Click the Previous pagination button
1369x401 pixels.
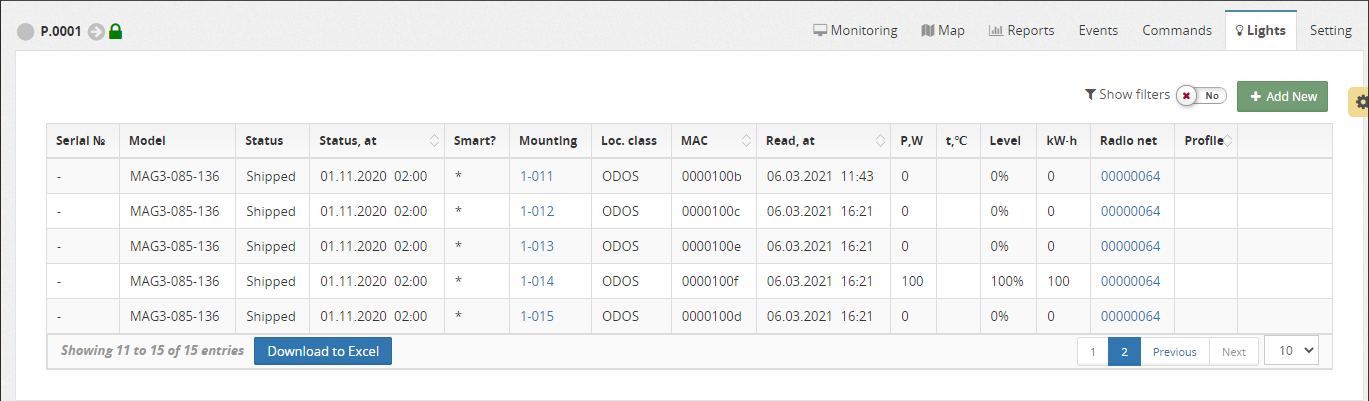click(x=1174, y=352)
